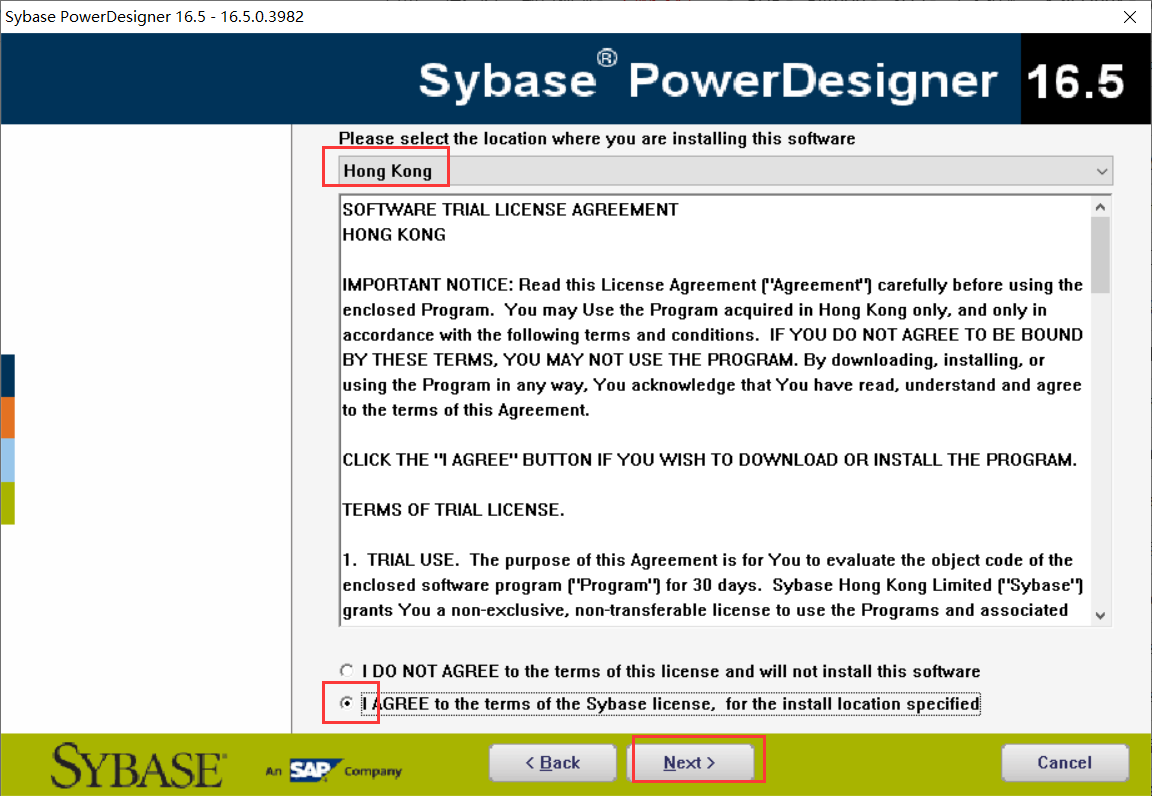Click the scroll-up arrow of the license text
Image resolution: width=1152 pixels, height=796 pixels.
pos(1100,204)
